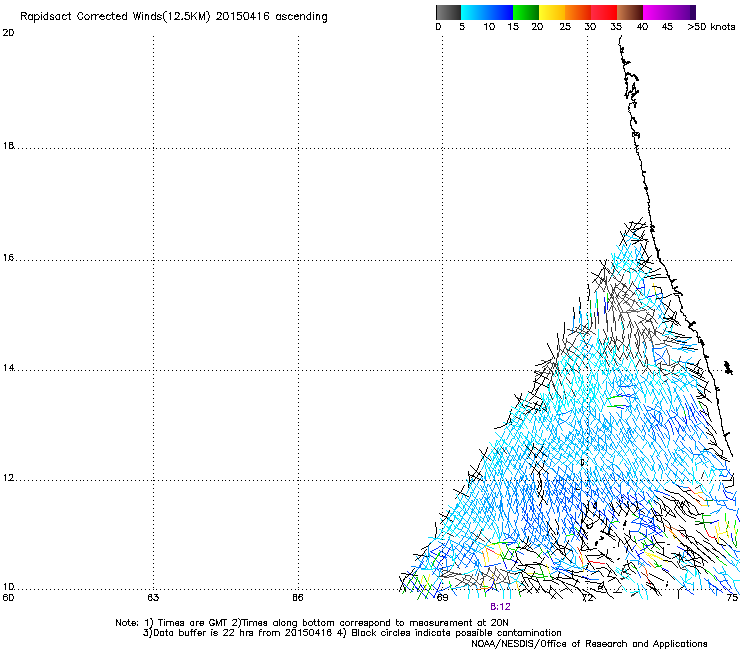Click the latitude axis label '12'
This screenshot has width=740, height=650.
tap(8, 478)
